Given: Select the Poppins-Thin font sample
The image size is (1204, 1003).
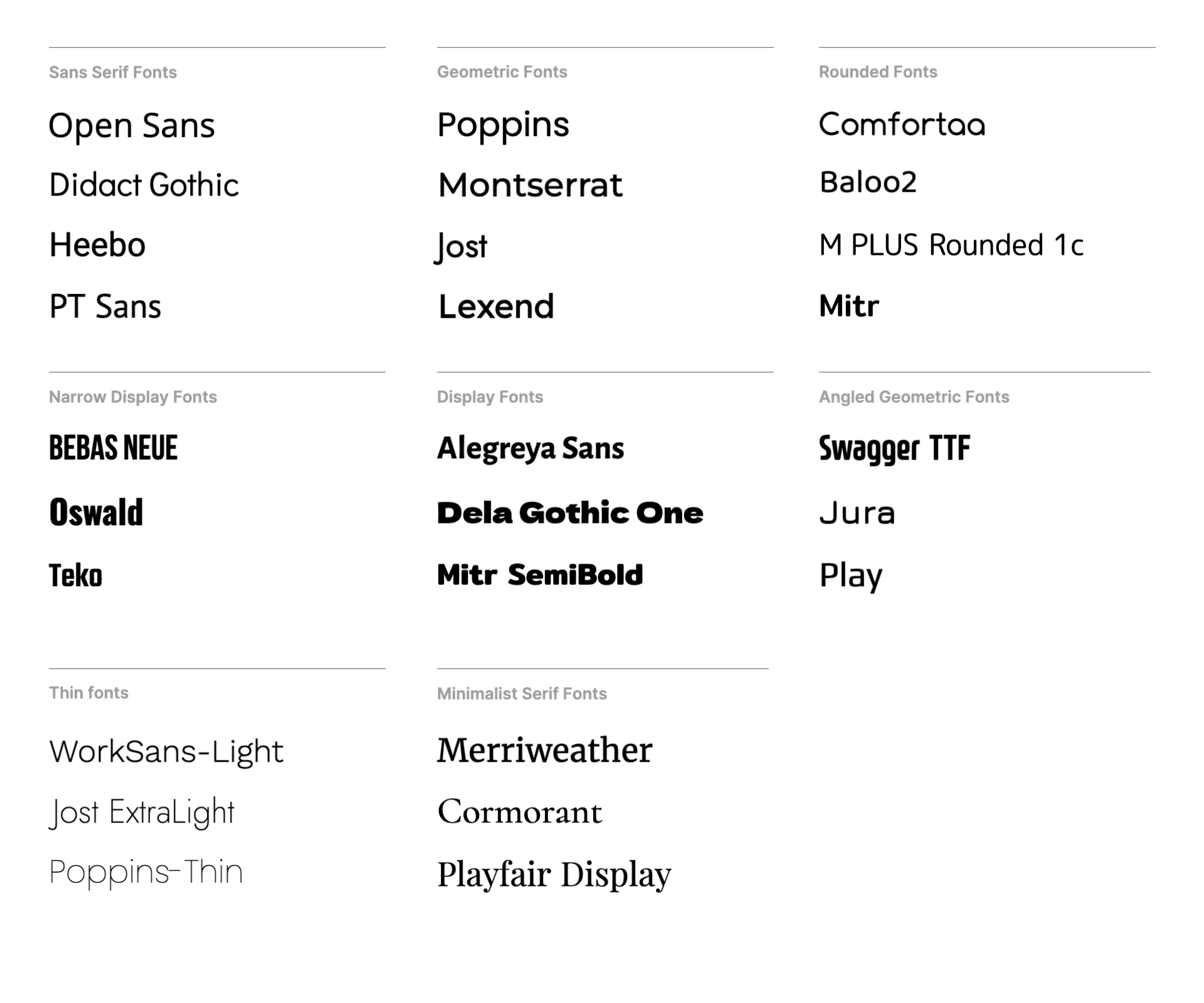Looking at the screenshot, I should [145, 873].
